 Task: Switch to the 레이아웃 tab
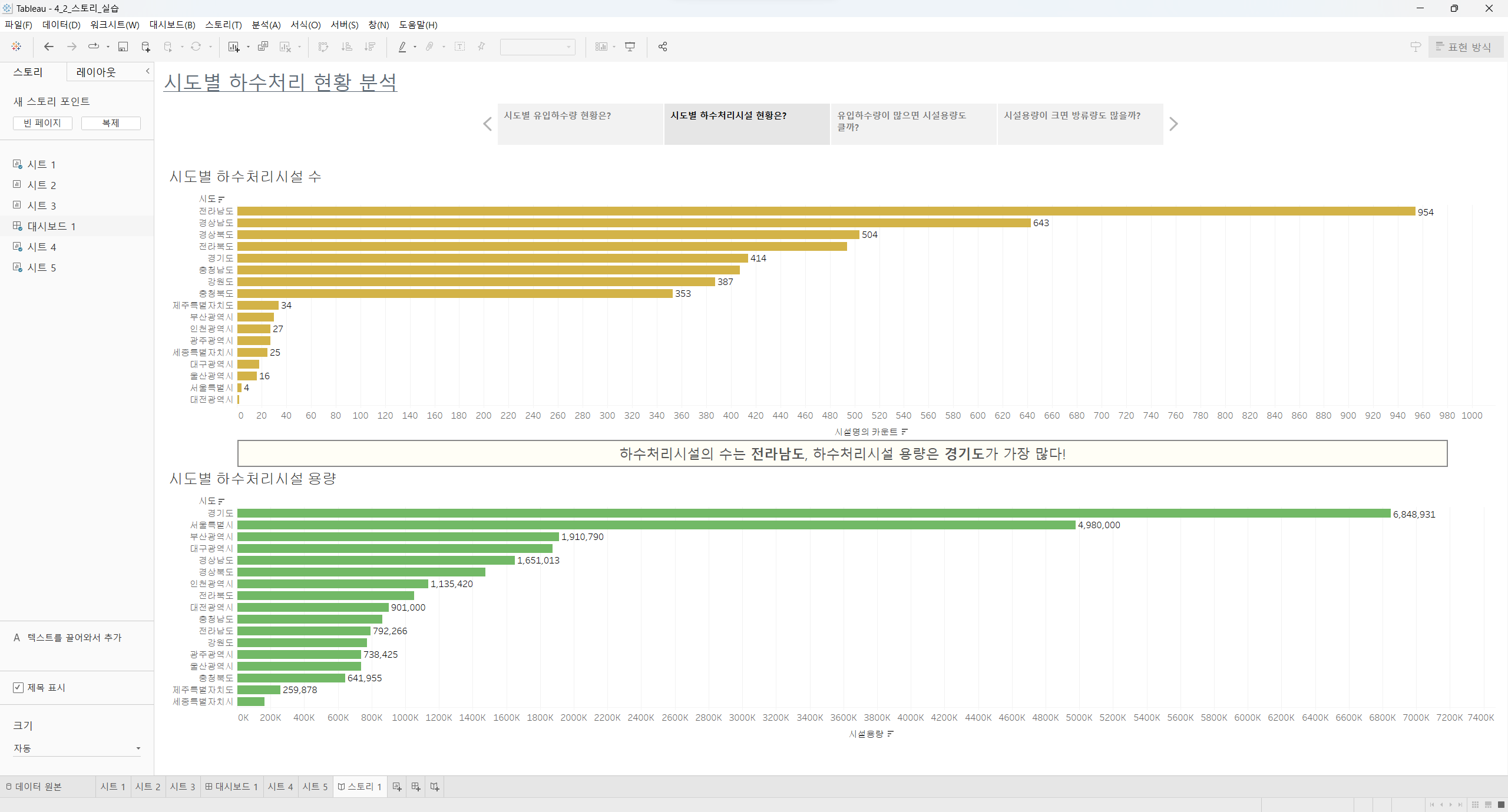tap(96, 72)
